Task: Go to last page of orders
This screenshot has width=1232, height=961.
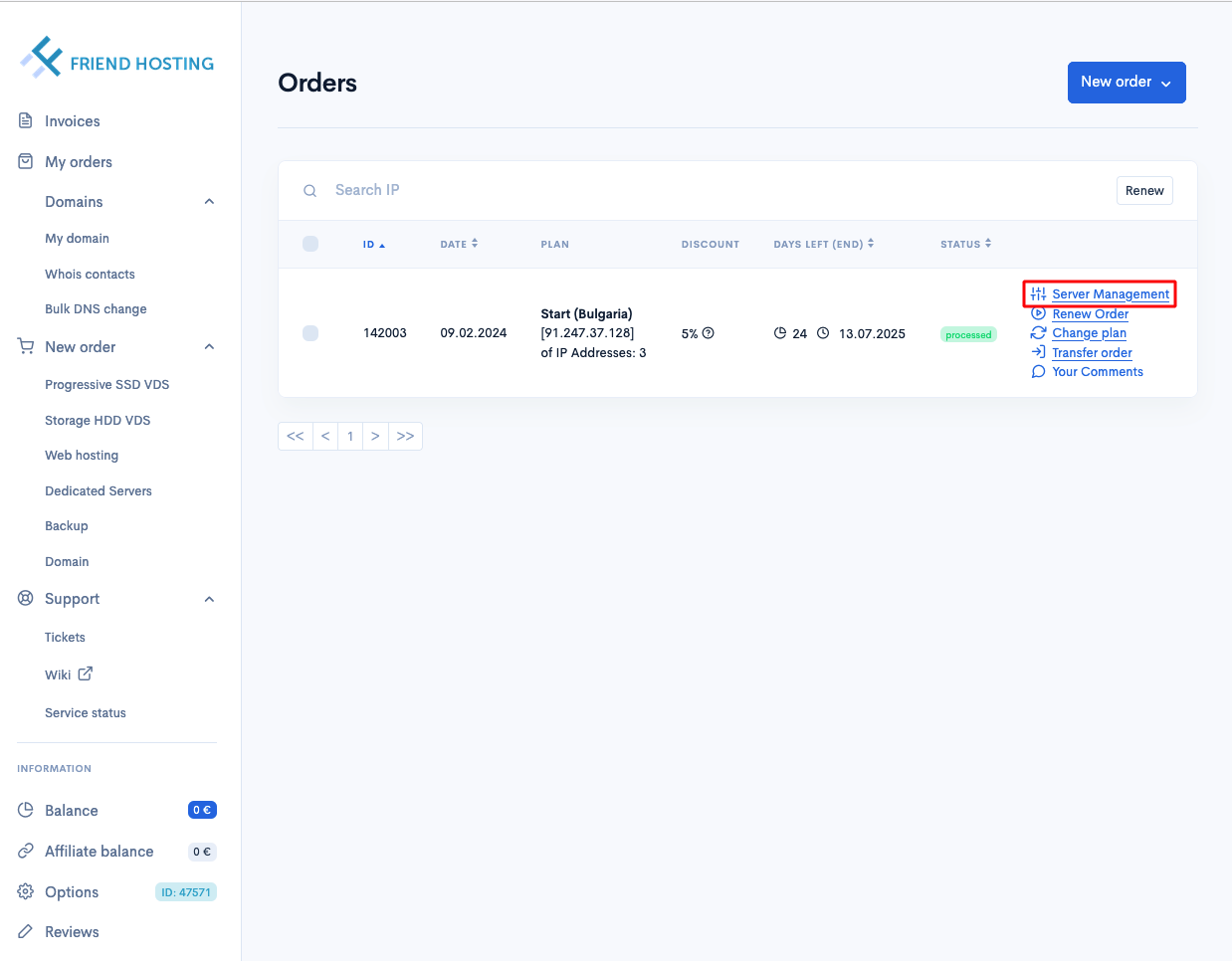Action: (x=405, y=436)
